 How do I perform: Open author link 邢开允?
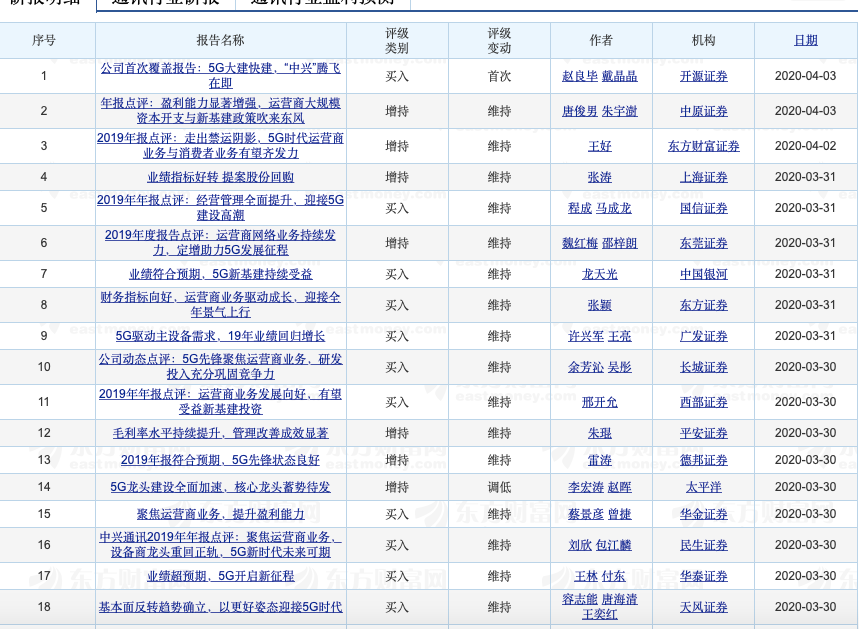click(599, 402)
